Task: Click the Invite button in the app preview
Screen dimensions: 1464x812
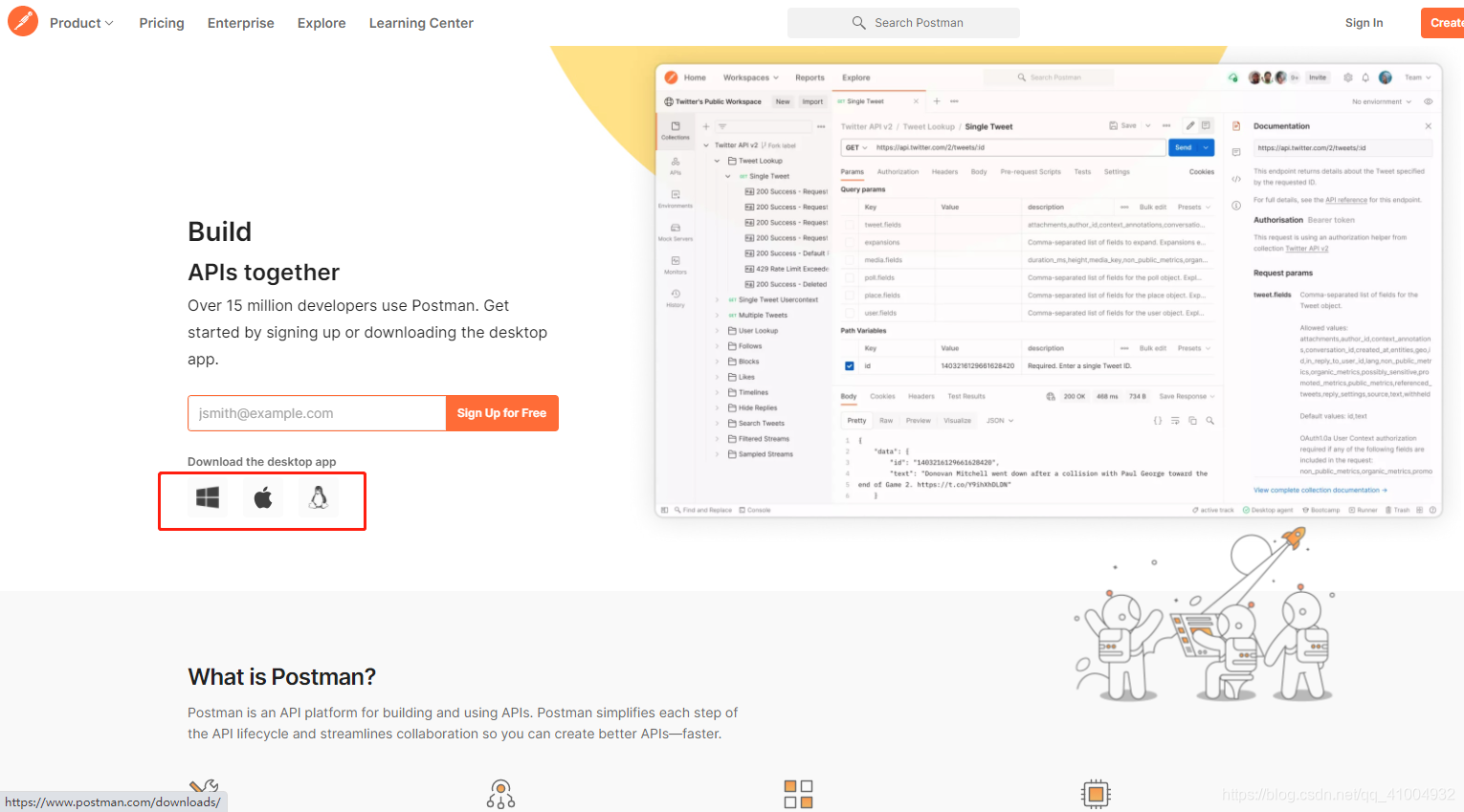Action: pyautogui.click(x=1319, y=77)
